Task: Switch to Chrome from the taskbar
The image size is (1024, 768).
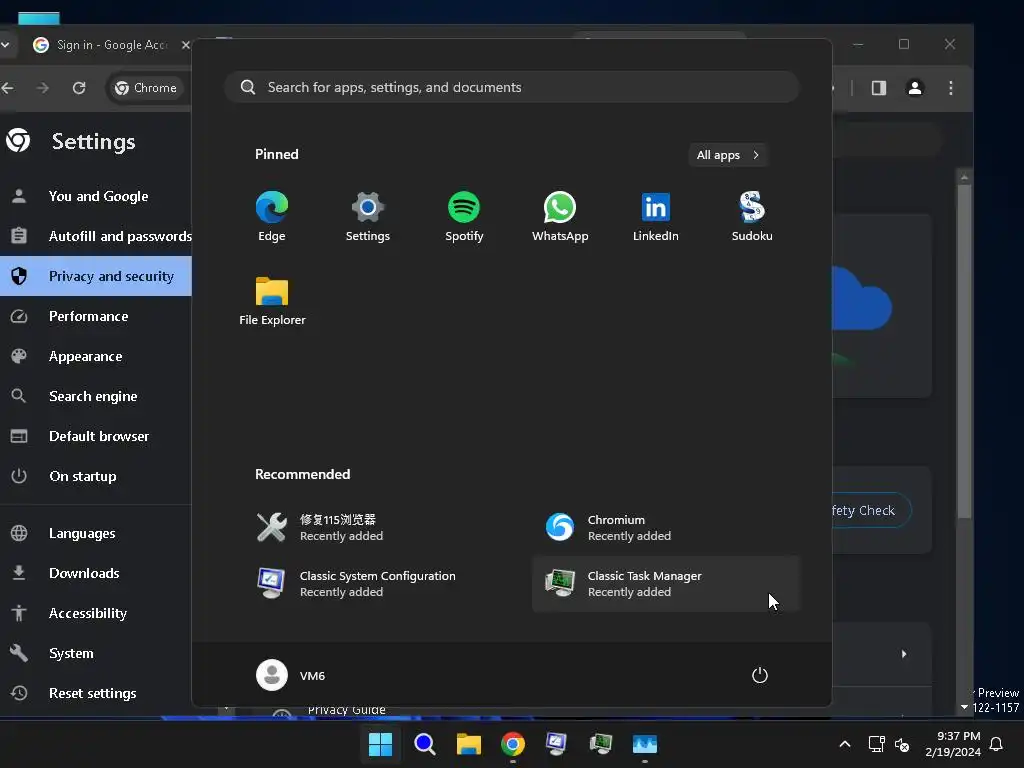Action: [x=513, y=744]
